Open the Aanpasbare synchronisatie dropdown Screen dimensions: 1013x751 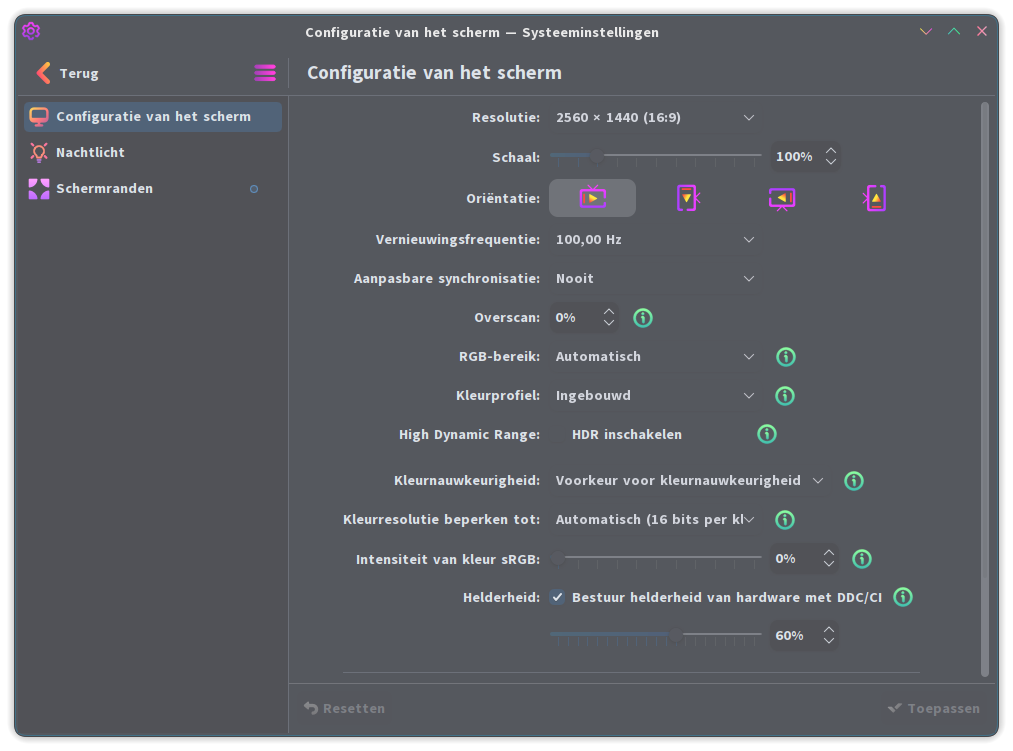pyautogui.click(x=654, y=279)
